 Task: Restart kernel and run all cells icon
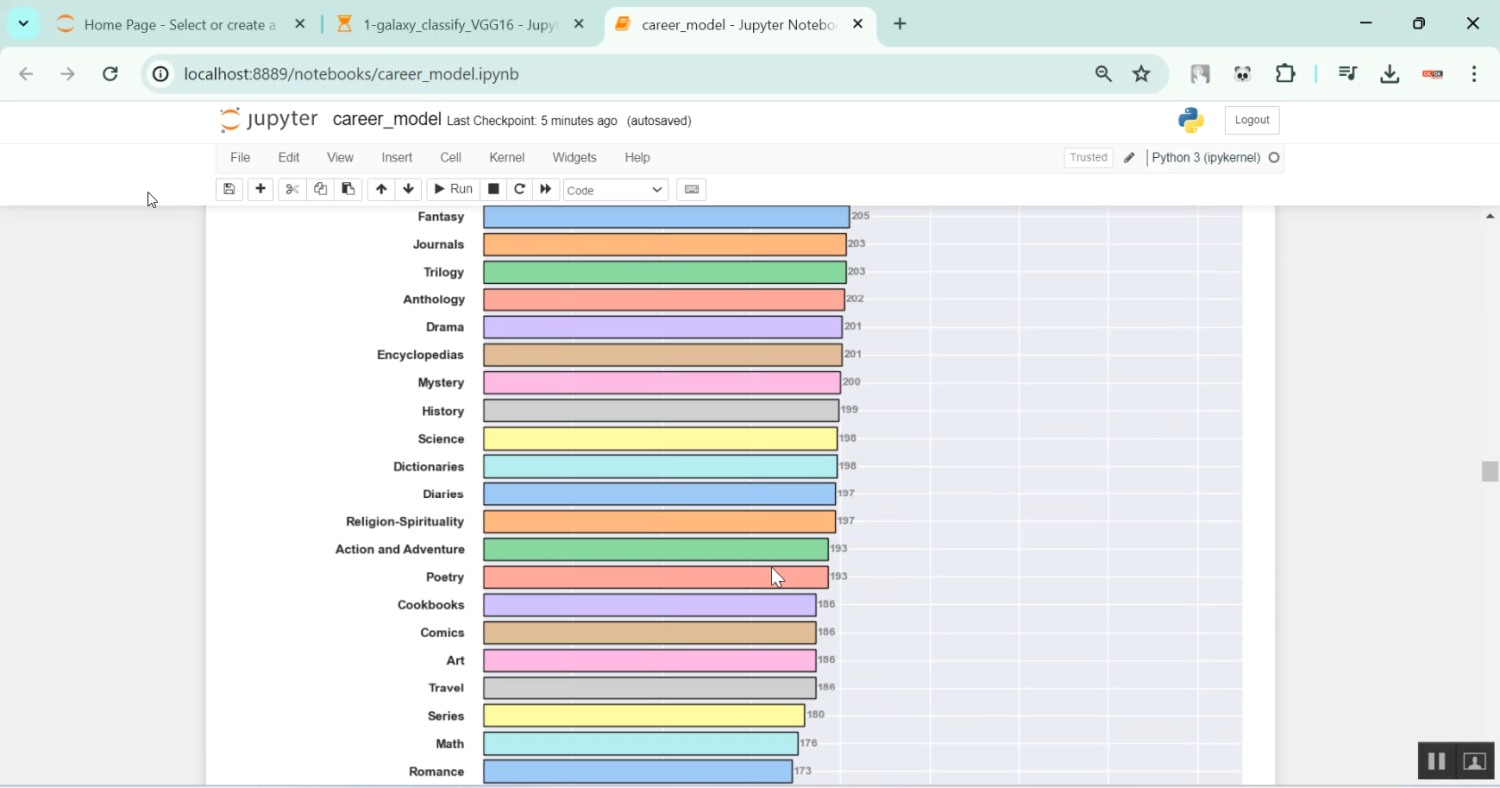click(x=545, y=189)
